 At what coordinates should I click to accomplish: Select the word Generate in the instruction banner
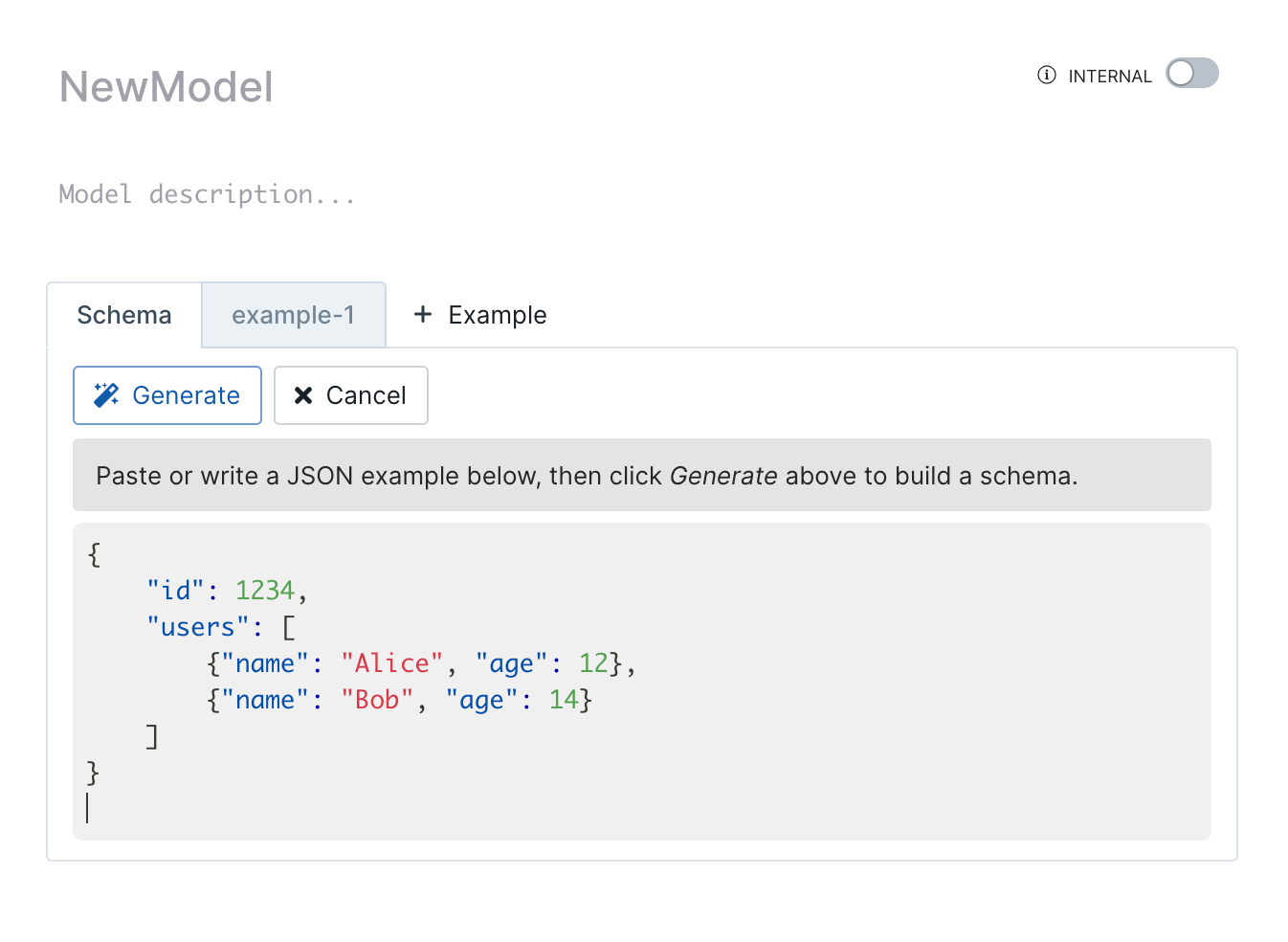723,475
